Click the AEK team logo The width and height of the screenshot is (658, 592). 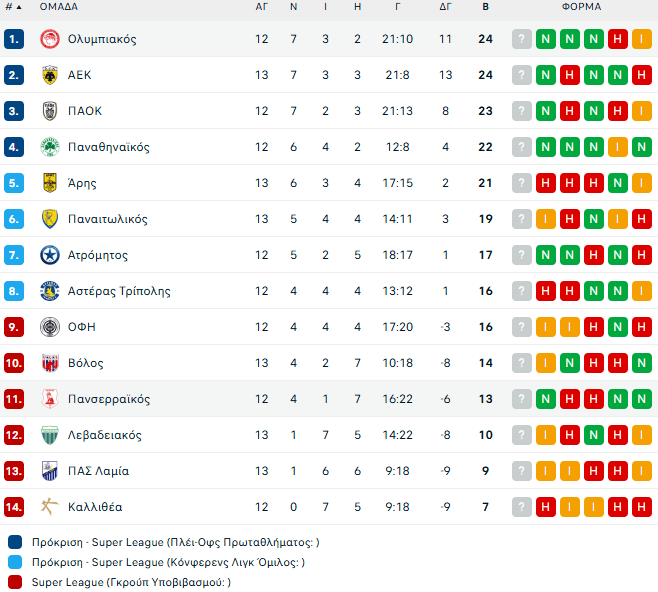coord(49,75)
